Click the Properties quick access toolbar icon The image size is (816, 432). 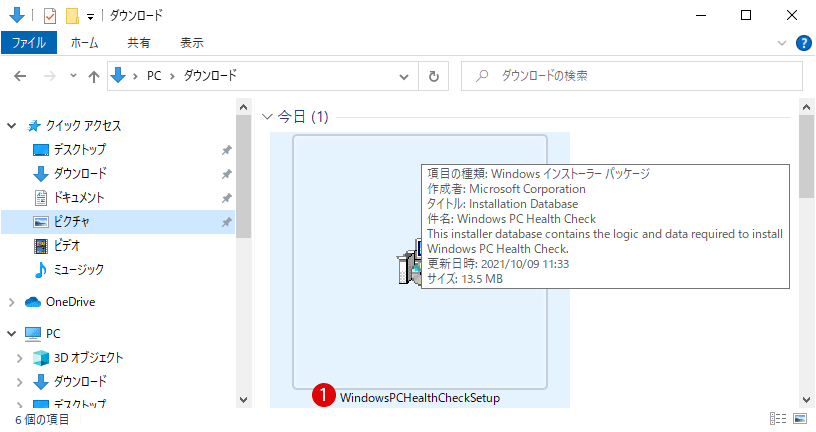tap(49, 16)
